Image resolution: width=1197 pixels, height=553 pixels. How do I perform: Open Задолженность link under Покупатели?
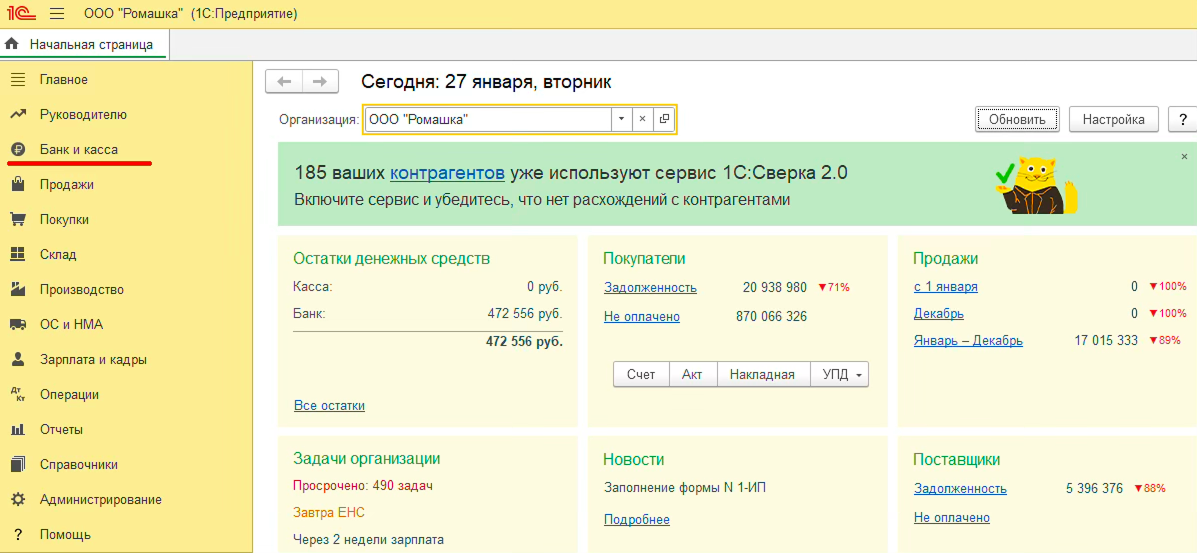click(650, 288)
